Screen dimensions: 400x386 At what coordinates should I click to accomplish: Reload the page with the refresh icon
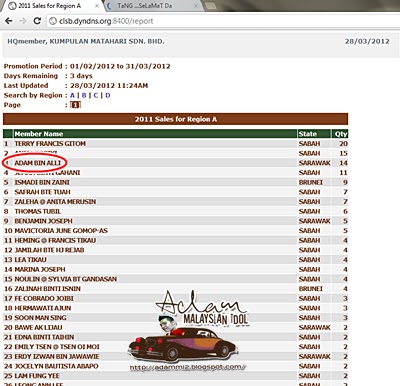point(37,21)
